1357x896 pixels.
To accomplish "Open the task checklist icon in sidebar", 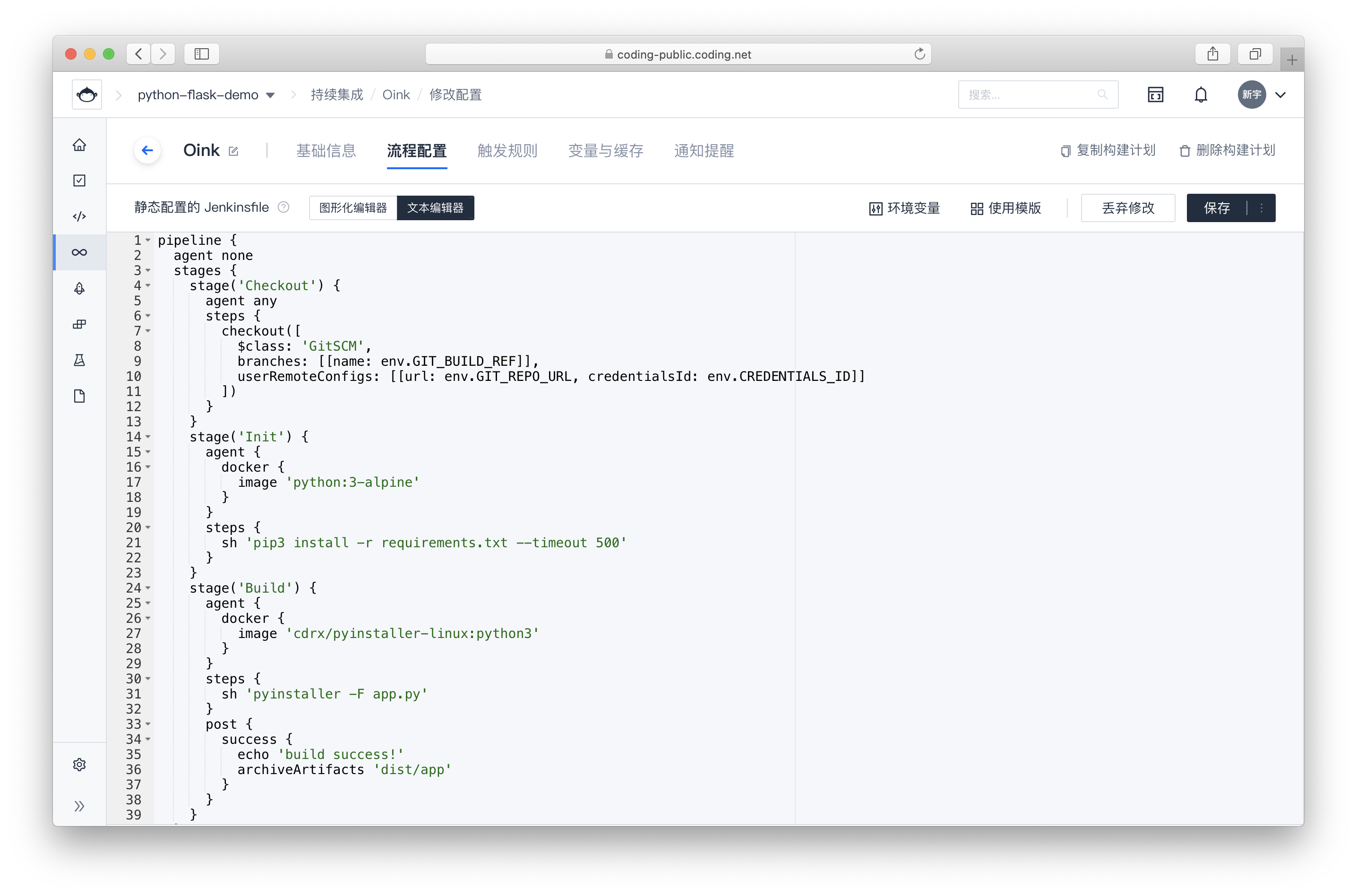I will [x=79, y=181].
